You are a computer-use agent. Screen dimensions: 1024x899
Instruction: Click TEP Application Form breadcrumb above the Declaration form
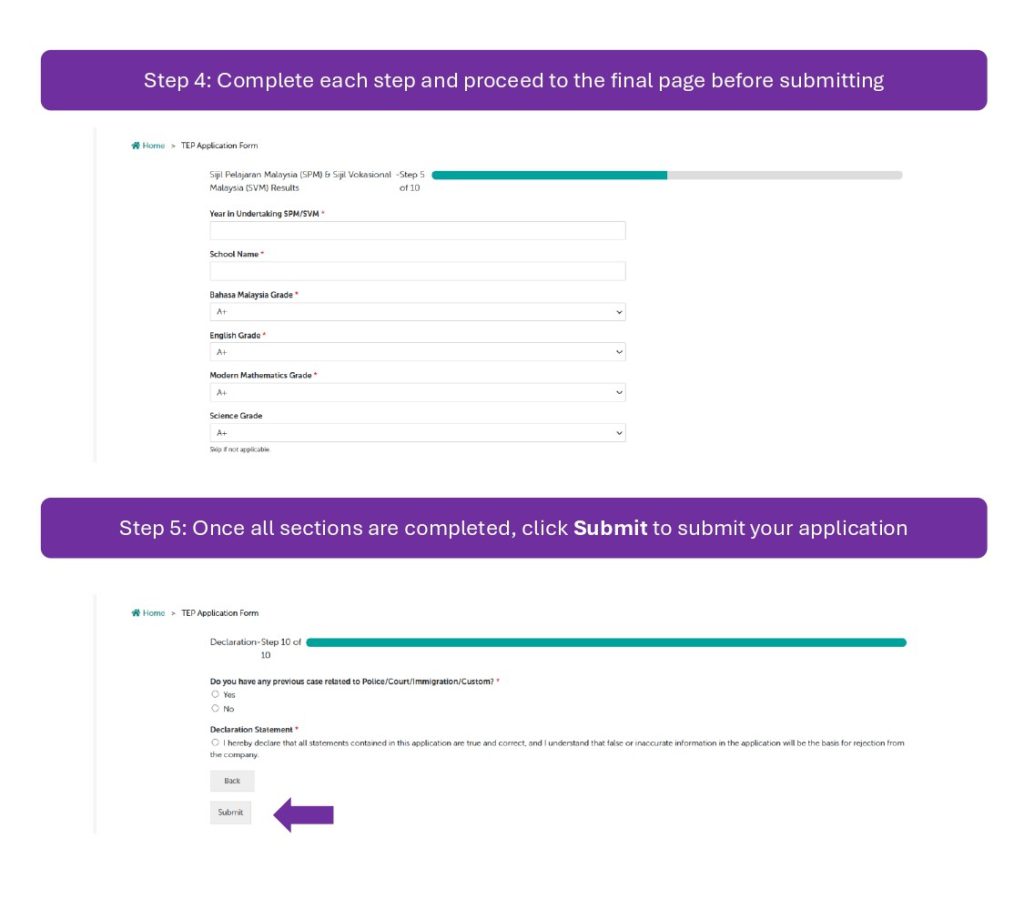tap(219, 613)
